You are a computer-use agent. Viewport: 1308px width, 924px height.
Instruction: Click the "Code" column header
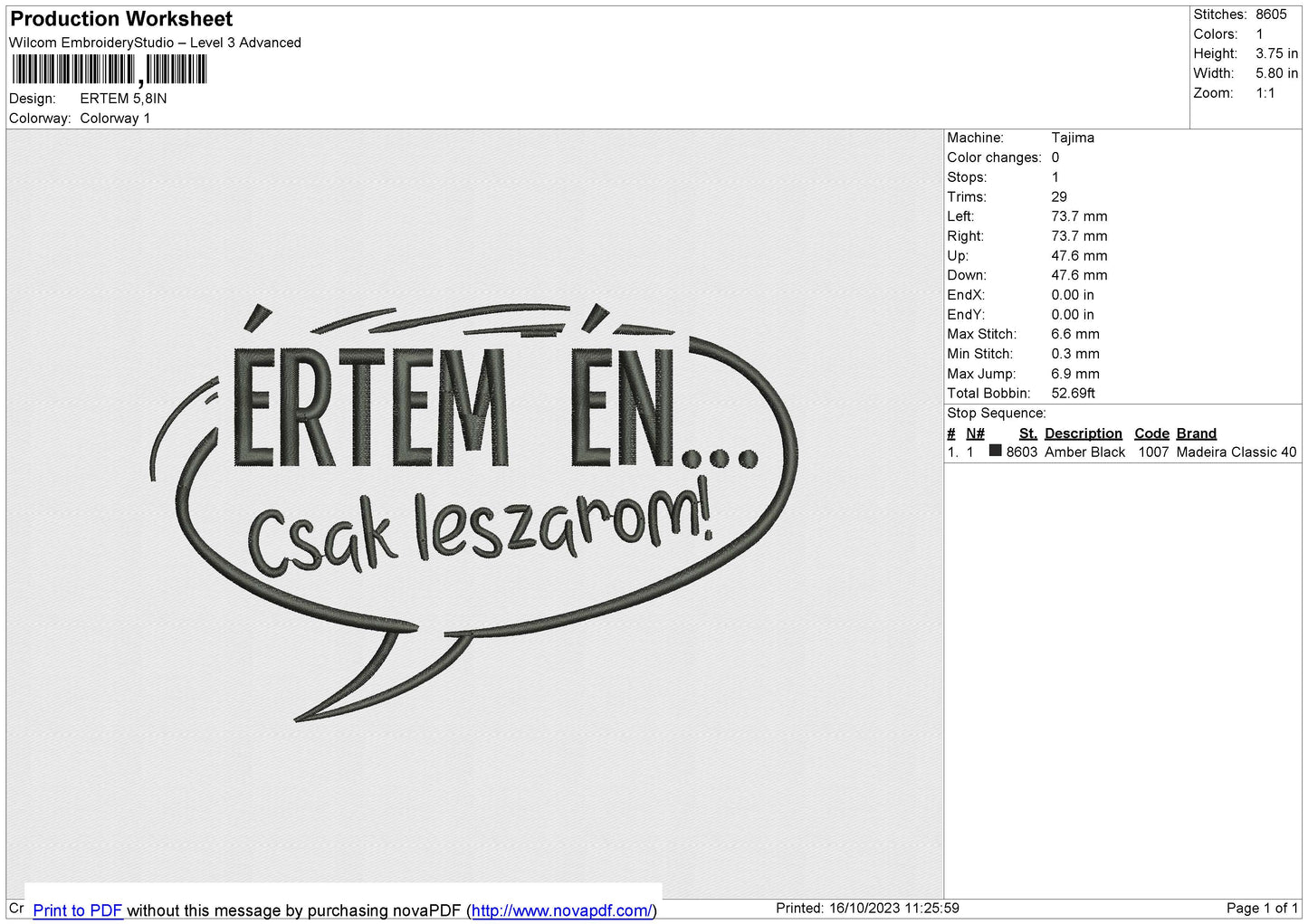pyautogui.click(x=1152, y=433)
